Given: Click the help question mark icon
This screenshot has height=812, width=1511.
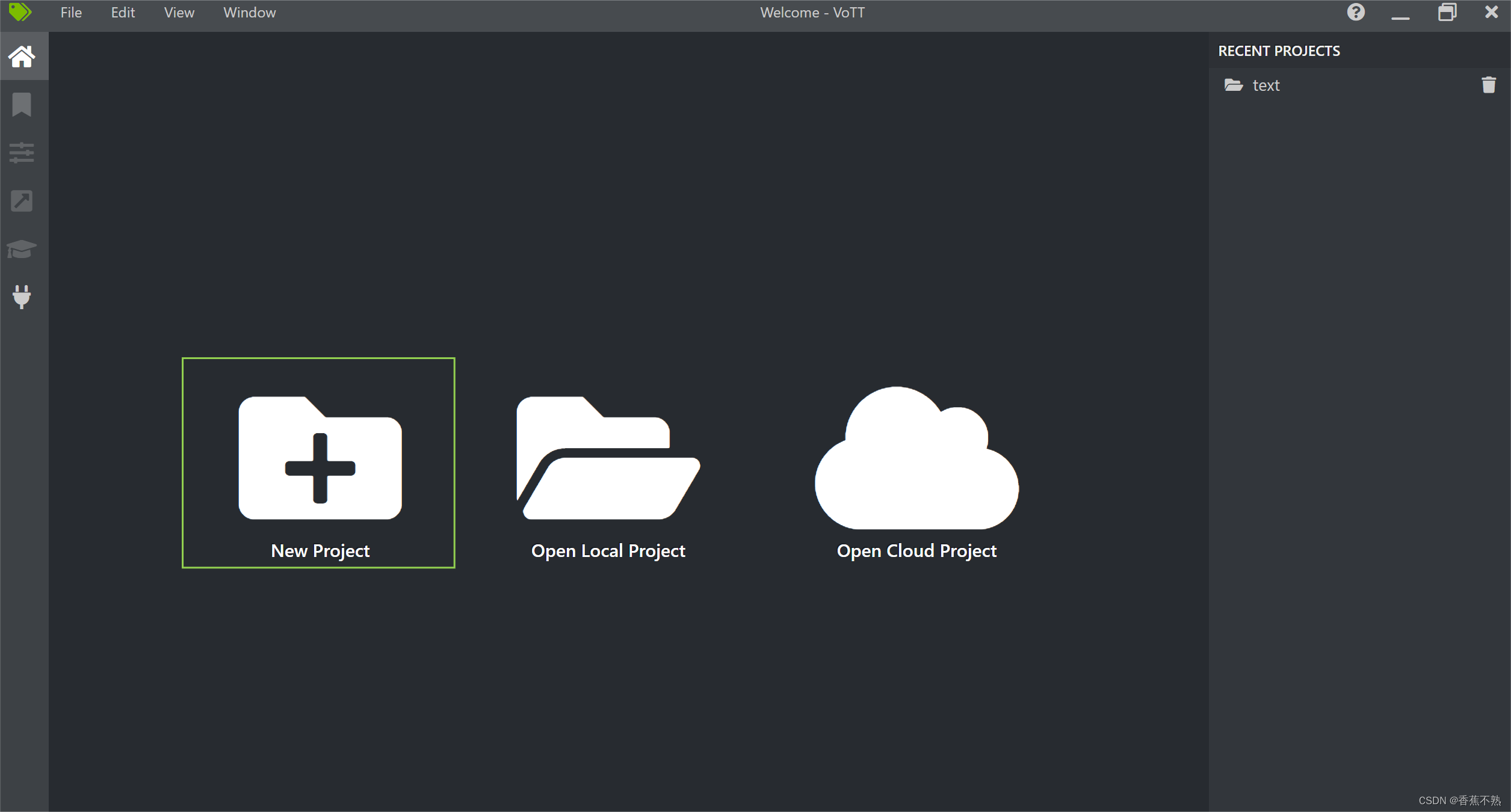Looking at the screenshot, I should [1355, 12].
